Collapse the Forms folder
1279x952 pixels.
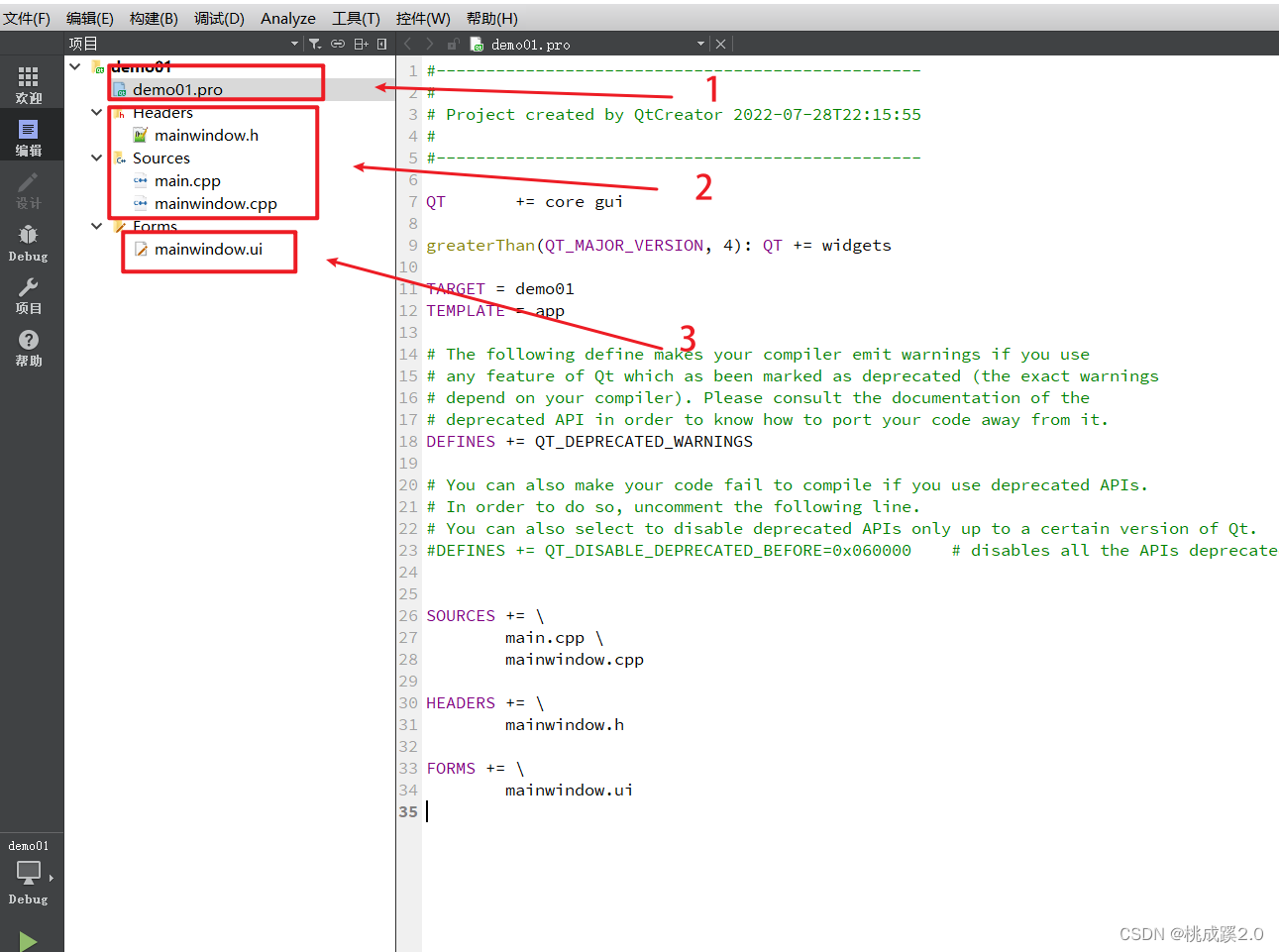tap(97, 226)
